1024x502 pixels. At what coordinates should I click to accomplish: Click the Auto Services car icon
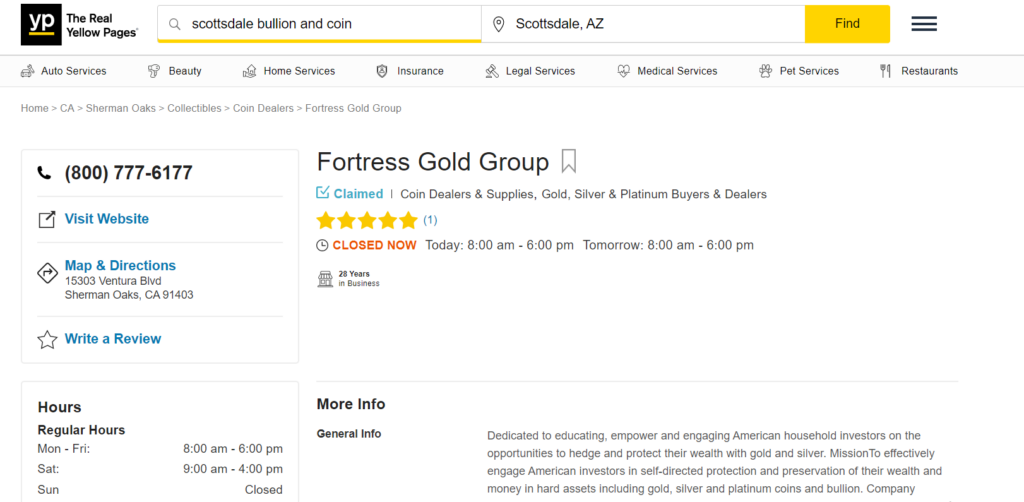point(27,71)
